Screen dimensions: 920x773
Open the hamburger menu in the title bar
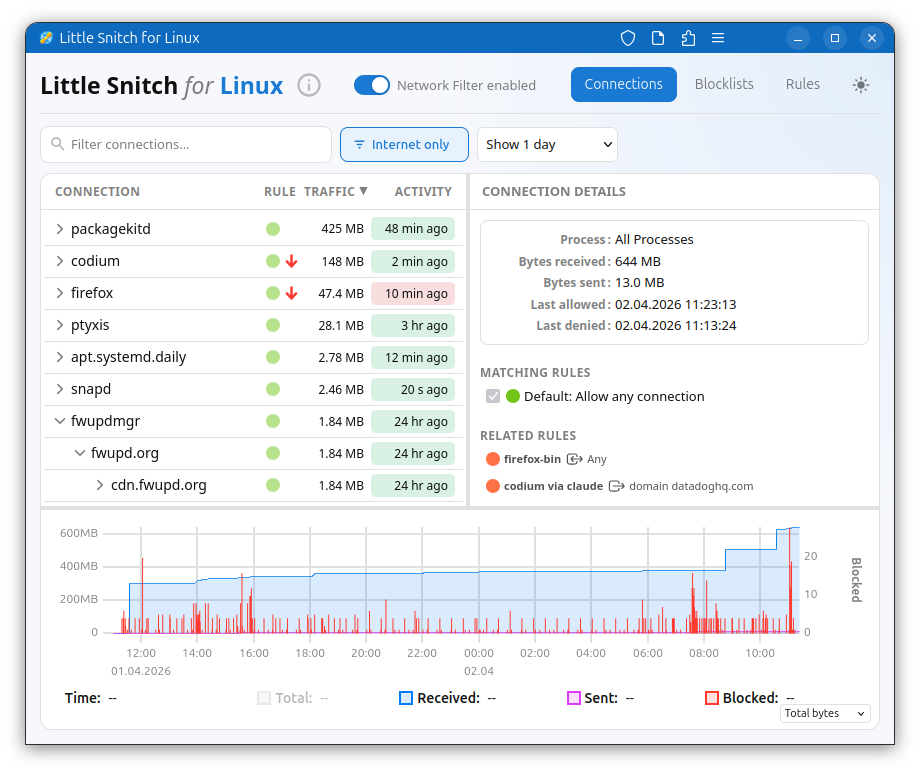pos(718,37)
